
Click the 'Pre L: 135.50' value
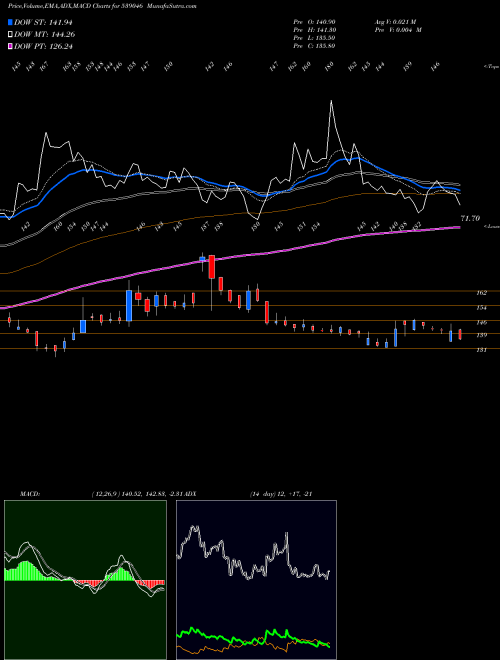(314, 38)
